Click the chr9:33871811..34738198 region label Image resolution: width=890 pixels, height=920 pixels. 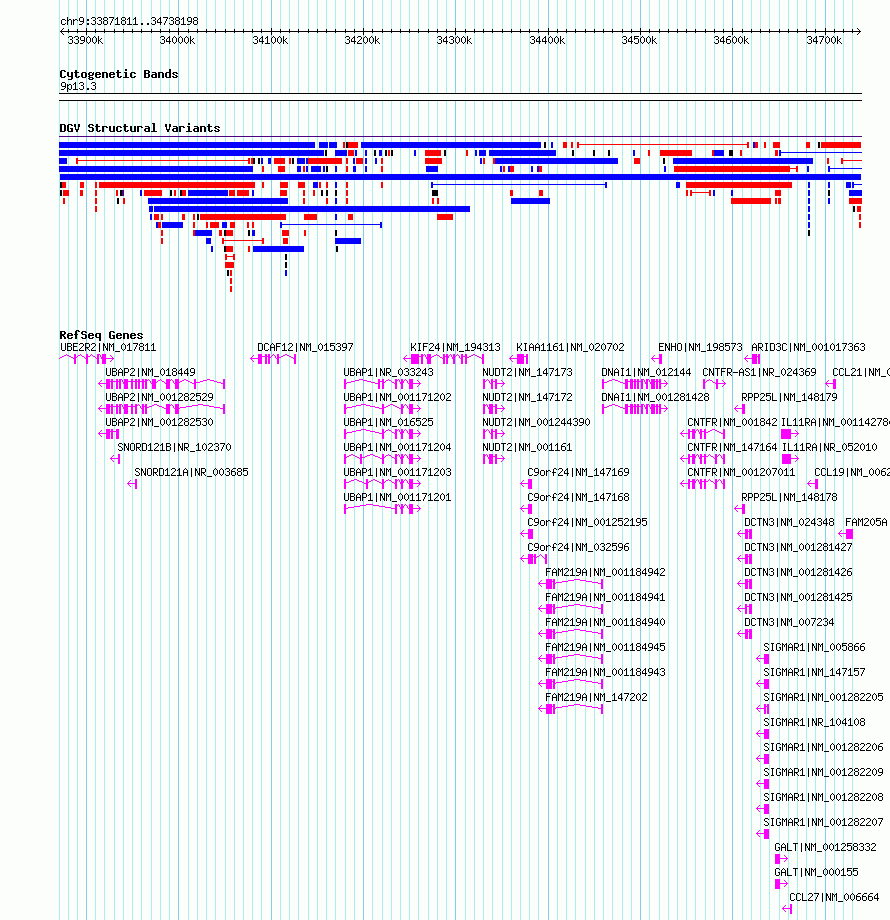pos(129,21)
